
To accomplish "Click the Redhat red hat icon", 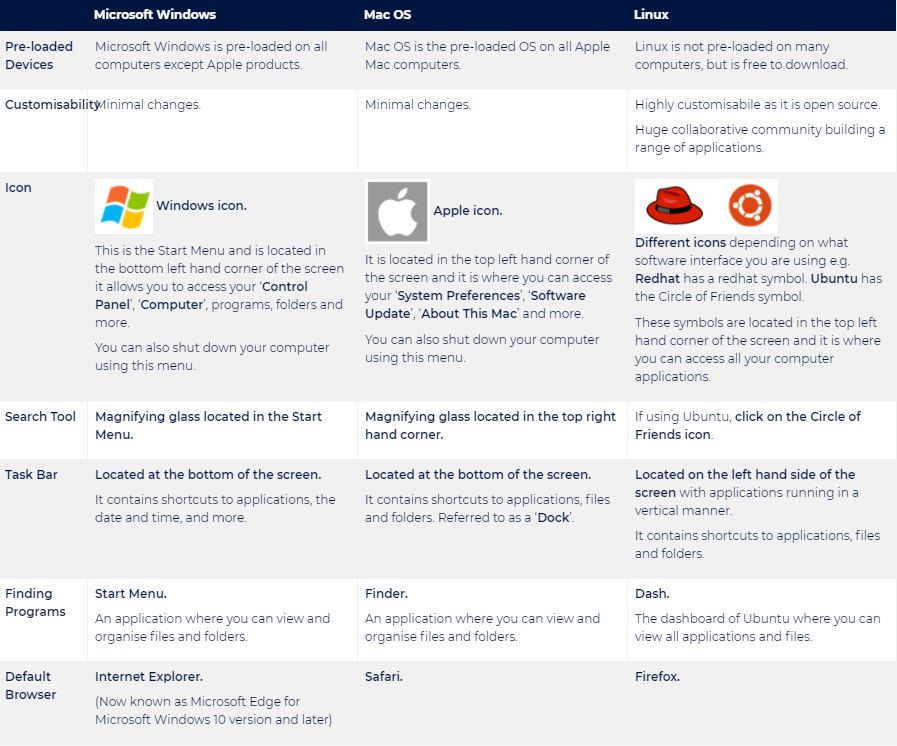I will (x=674, y=205).
